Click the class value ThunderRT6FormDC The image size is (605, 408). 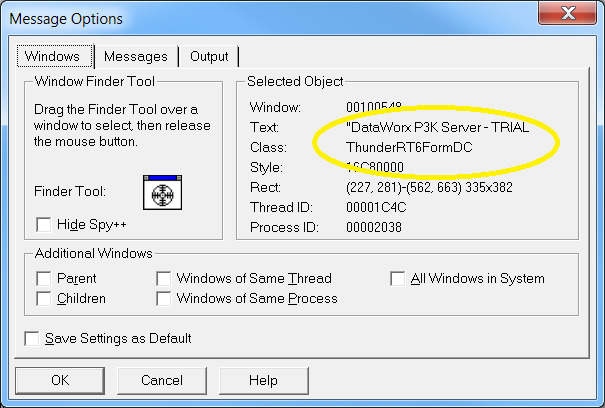point(409,147)
